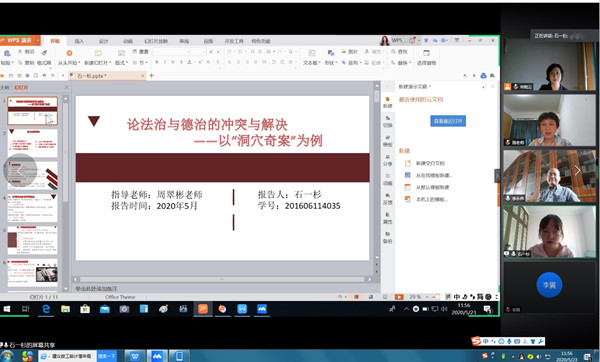
Task: Switch to the 设计 Design ribbon tab
Action: click(104, 41)
